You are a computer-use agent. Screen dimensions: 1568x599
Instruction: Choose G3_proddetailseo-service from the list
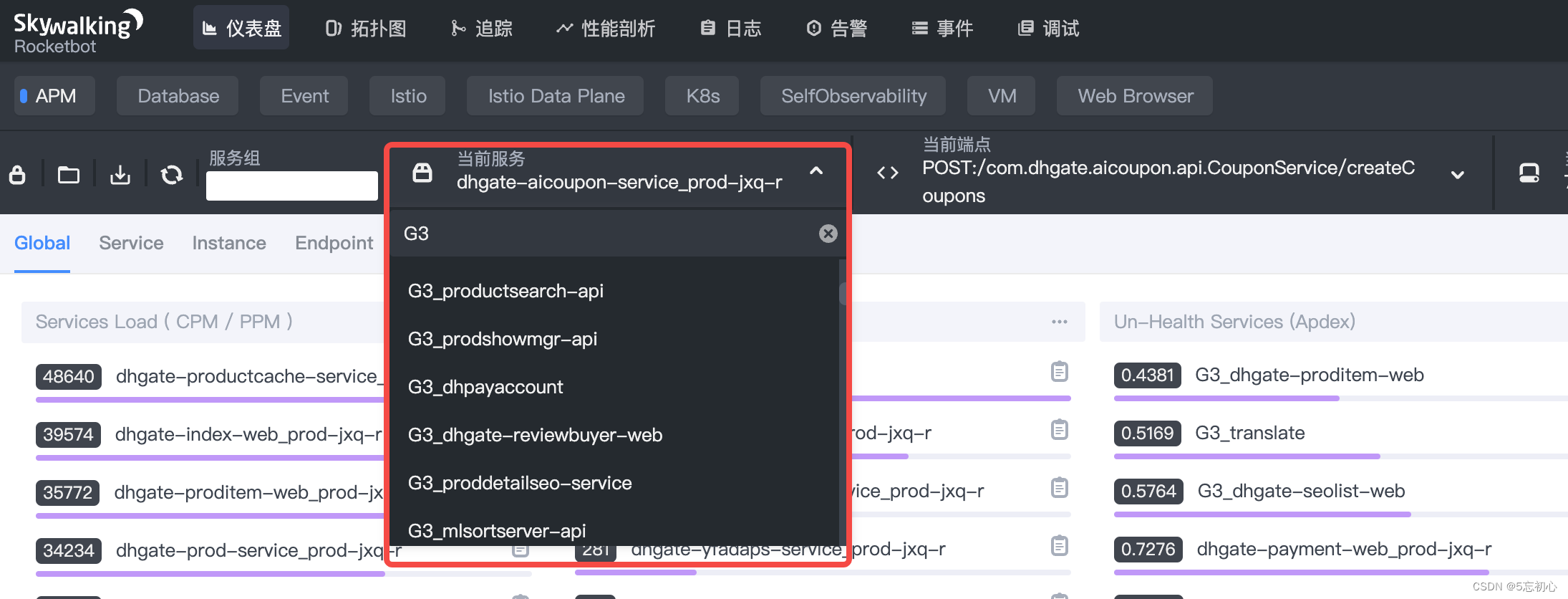520,483
